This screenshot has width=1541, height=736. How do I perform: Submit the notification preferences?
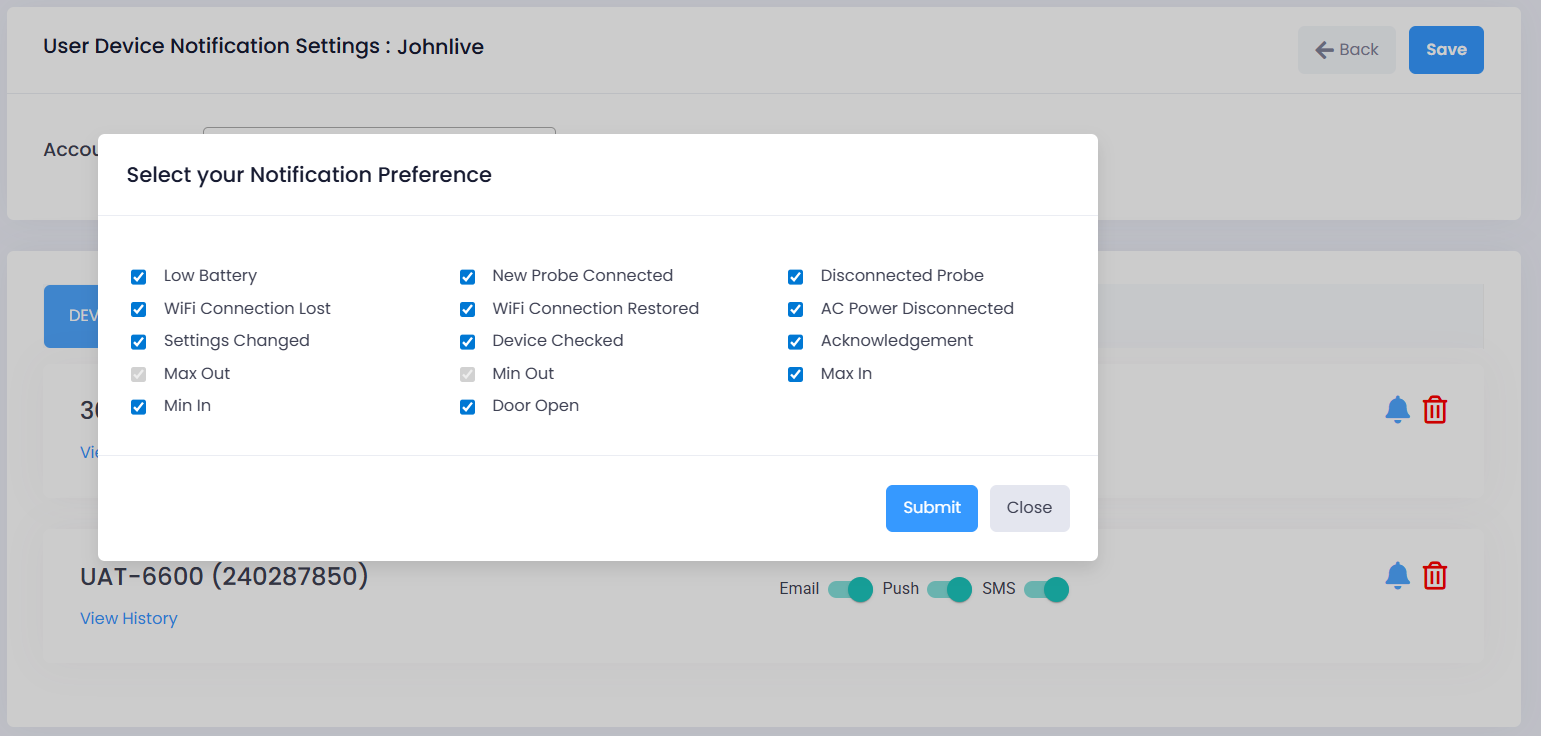click(932, 508)
